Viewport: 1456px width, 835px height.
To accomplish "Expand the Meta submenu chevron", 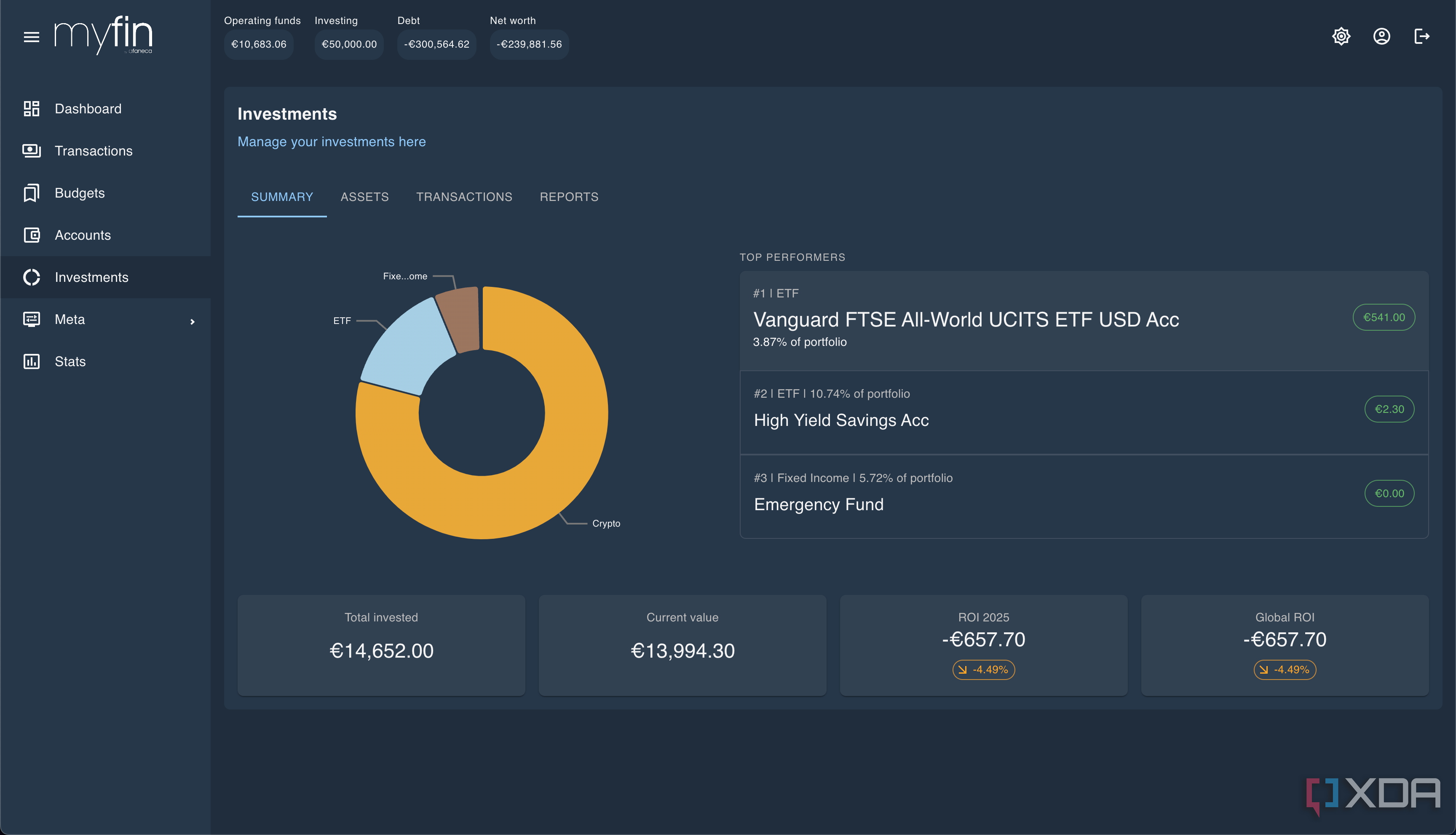I will point(193,322).
